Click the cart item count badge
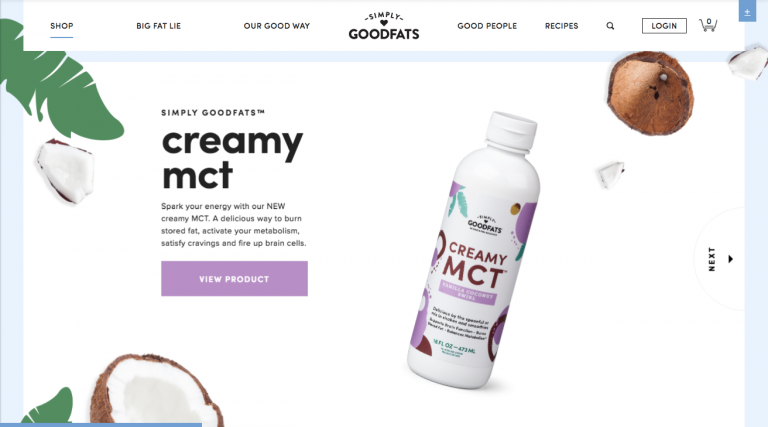The width and height of the screenshot is (768, 427). pos(709,21)
